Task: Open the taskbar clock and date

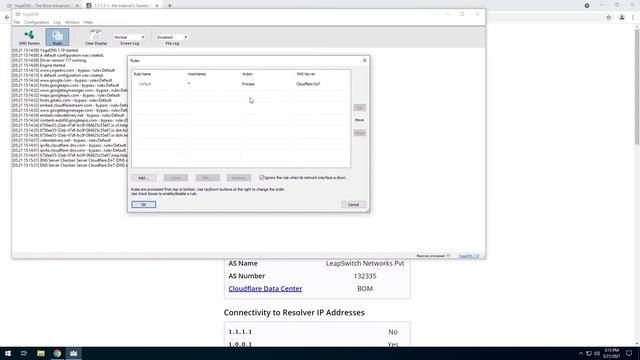Action: pos(611,353)
